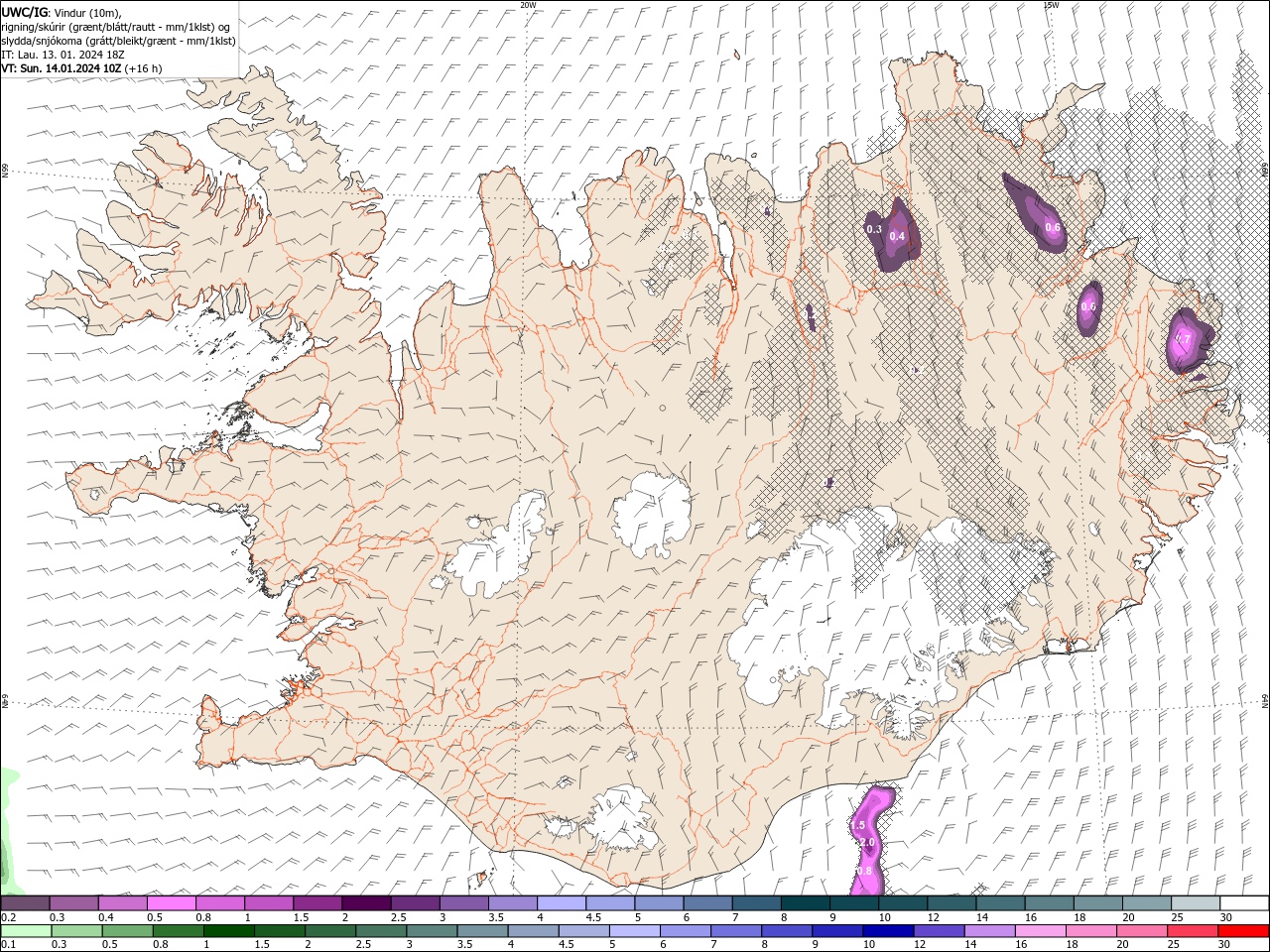Click the lower legend swatch between 16 and 18
Viewport: 1270px width, 952px height.
click(1039, 931)
